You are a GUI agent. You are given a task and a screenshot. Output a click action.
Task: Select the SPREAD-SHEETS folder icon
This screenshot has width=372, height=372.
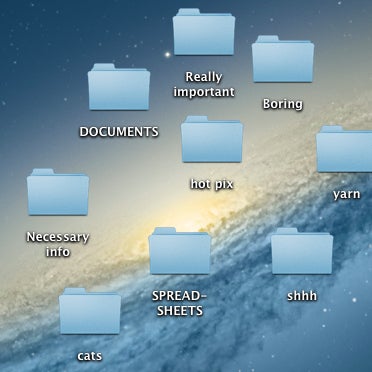[x=180, y=251]
